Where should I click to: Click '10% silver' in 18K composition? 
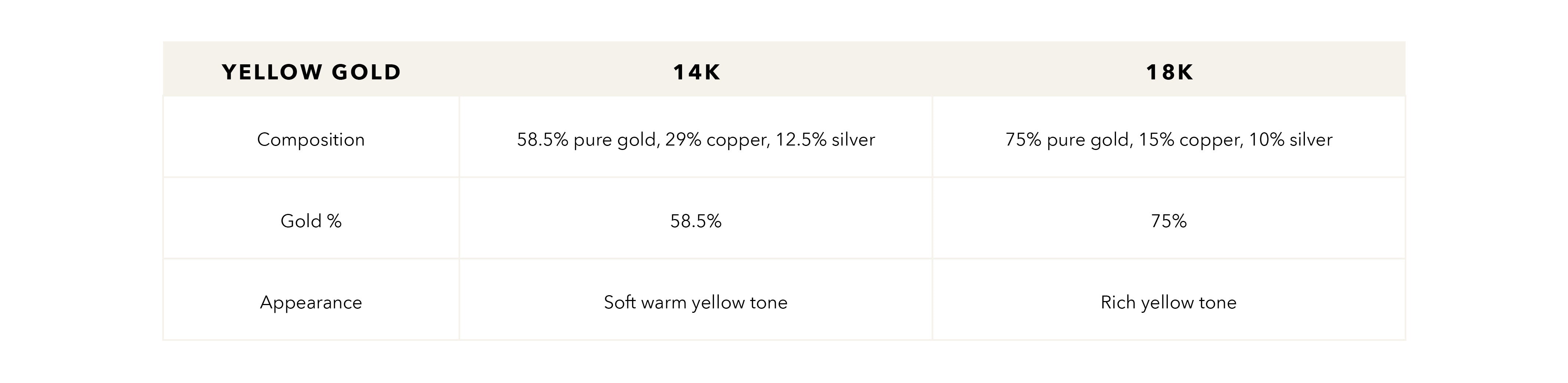[1291, 139]
